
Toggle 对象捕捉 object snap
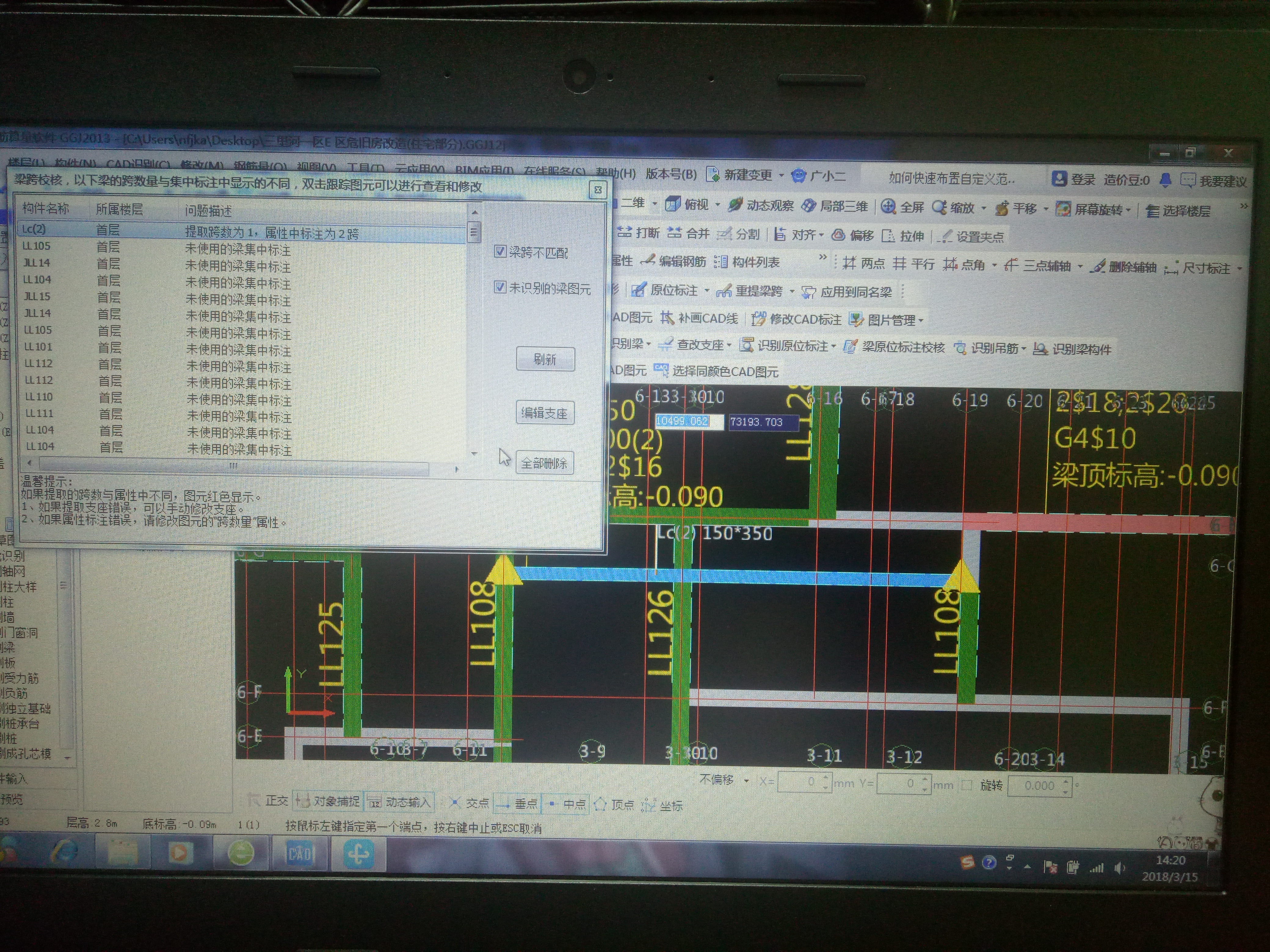tap(328, 801)
